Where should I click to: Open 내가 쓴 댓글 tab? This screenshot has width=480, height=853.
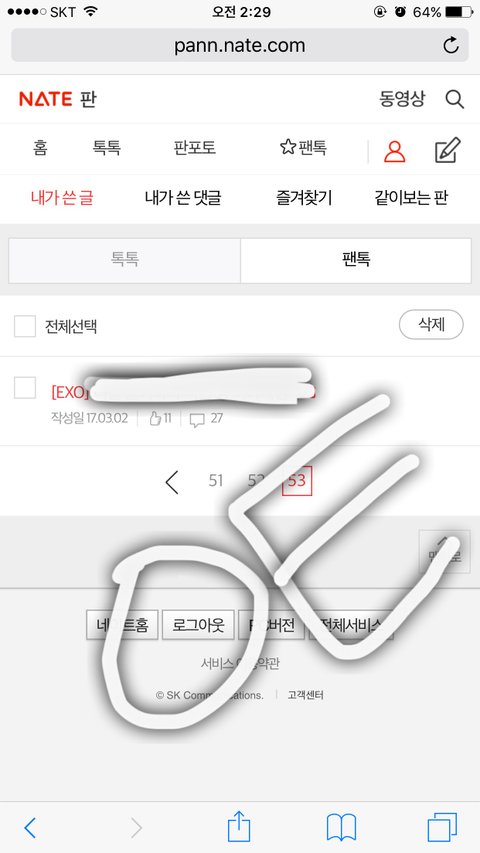(x=183, y=198)
